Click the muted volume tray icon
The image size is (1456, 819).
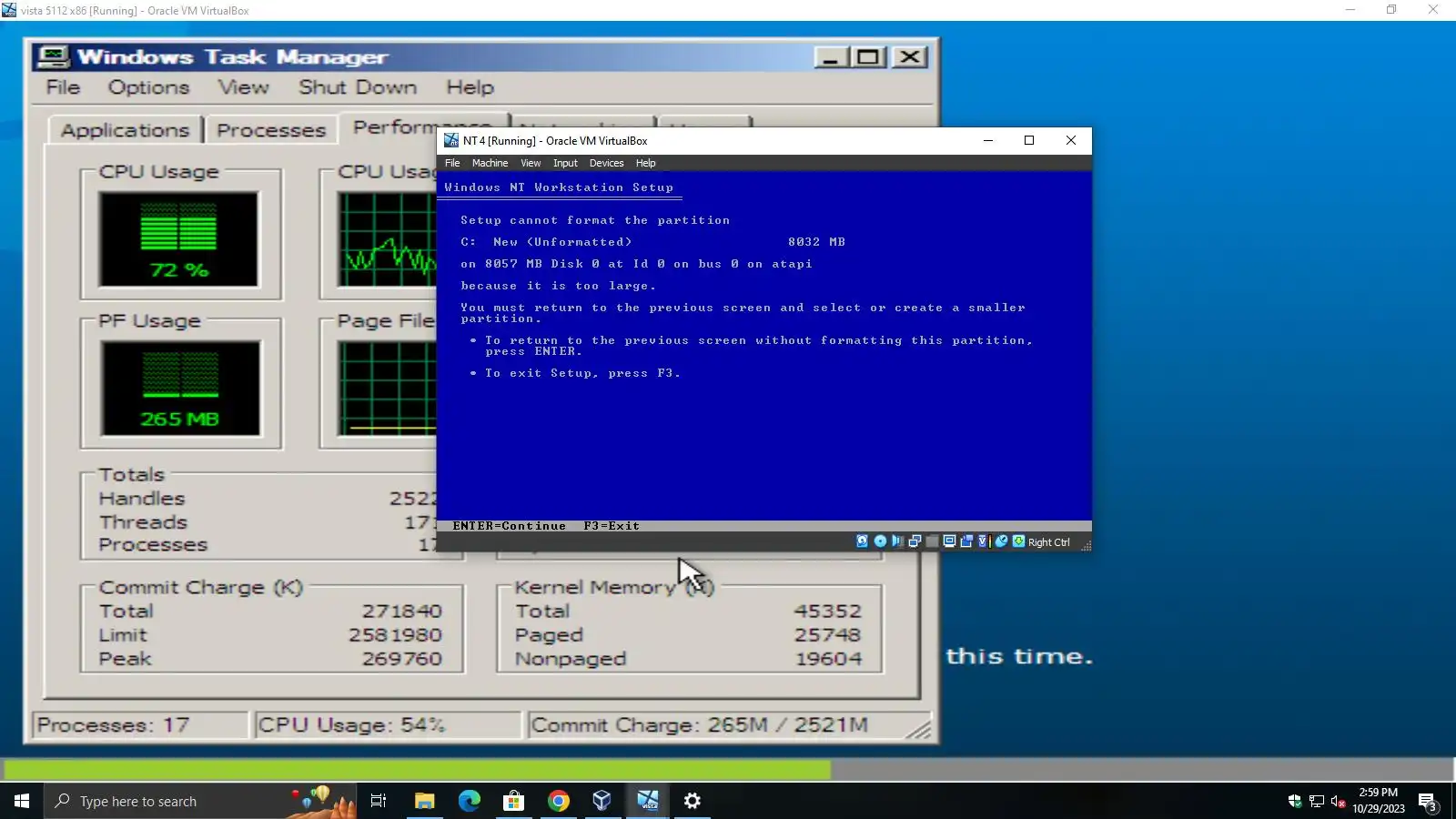coord(1338,801)
